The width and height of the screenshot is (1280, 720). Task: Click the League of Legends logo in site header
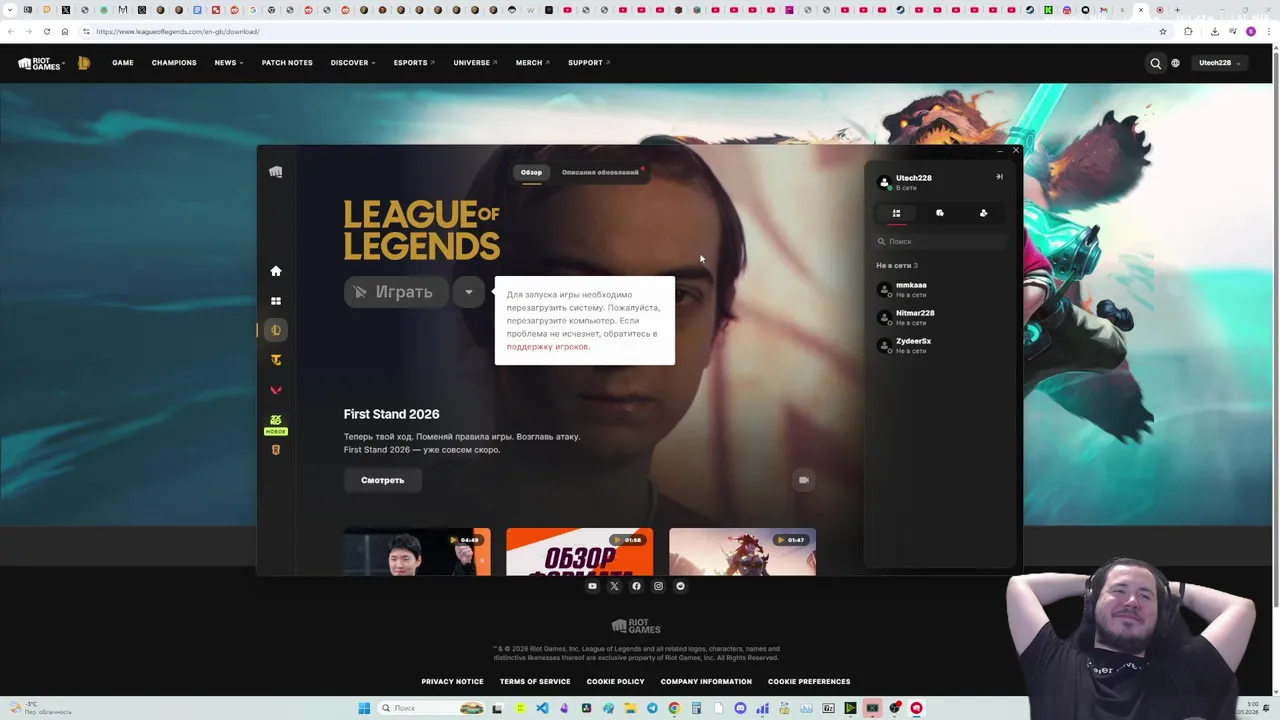[84, 63]
